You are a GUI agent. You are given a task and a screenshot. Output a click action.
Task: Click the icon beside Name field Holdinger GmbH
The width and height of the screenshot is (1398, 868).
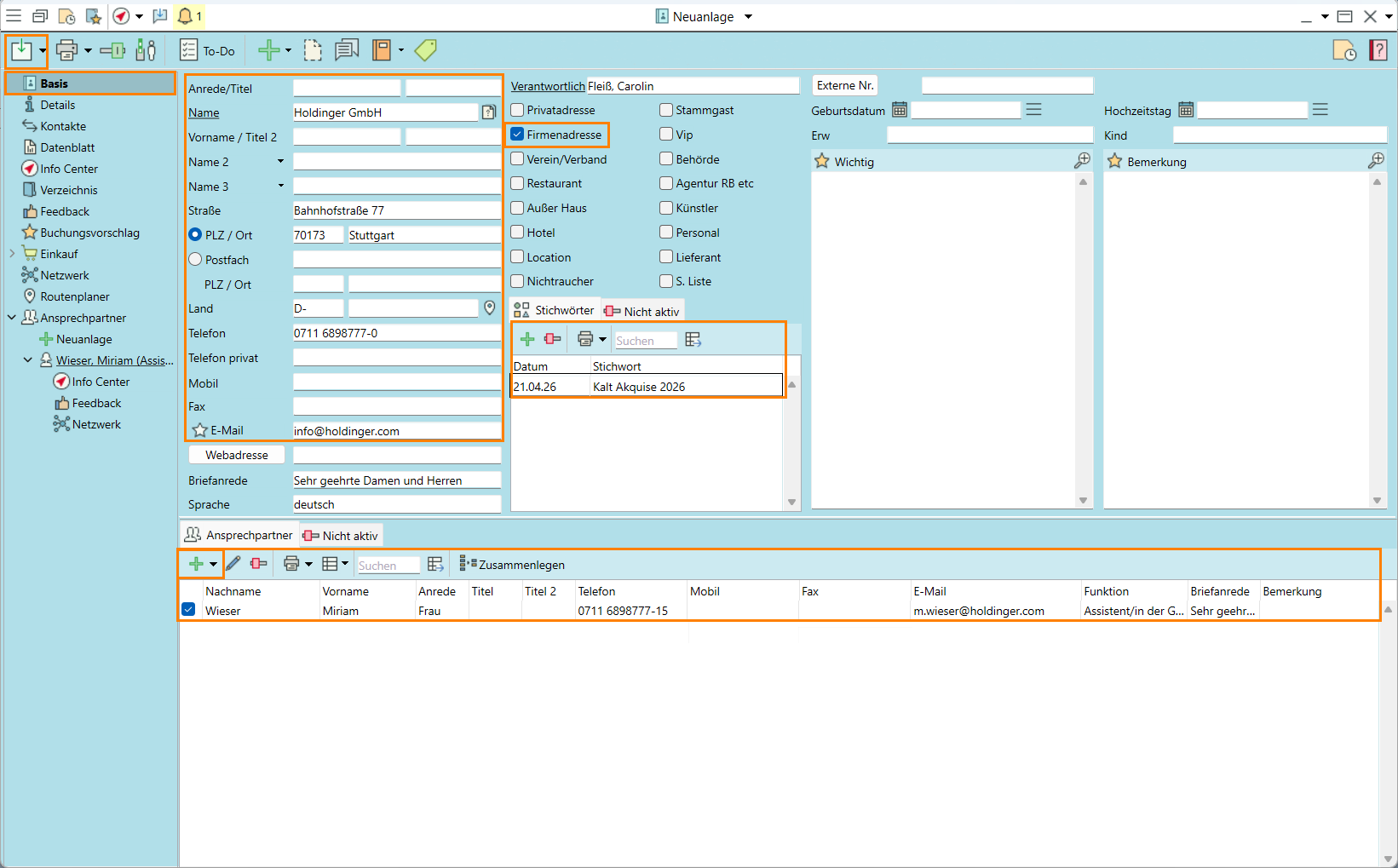489,112
